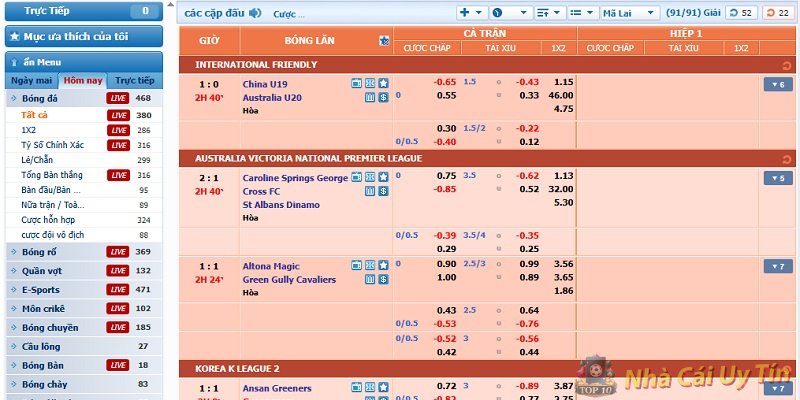Click the refresh button showing 52

(741, 13)
